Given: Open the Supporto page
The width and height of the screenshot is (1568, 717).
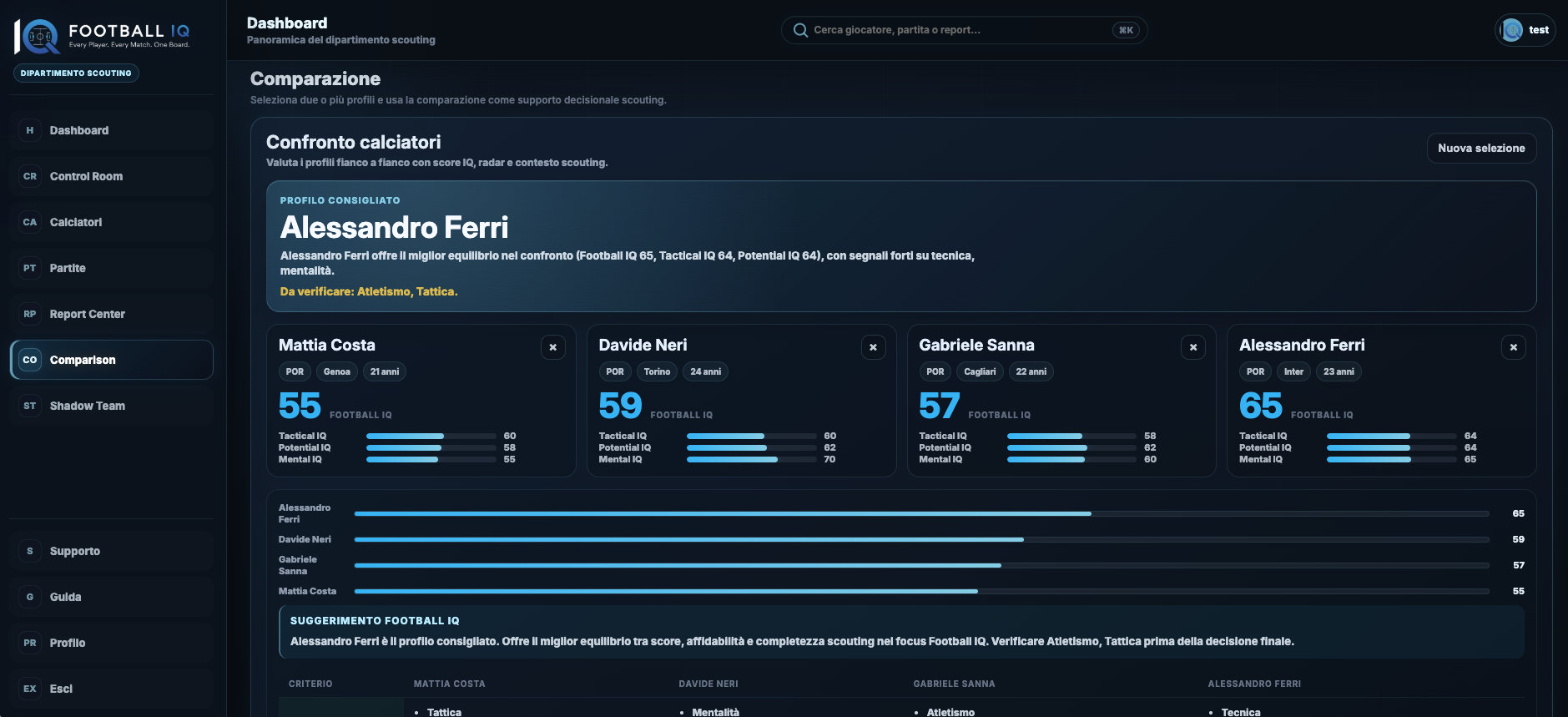Looking at the screenshot, I should [112, 551].
